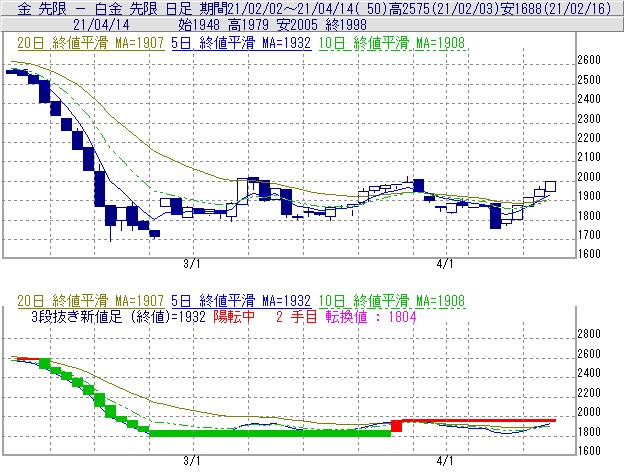Select 5日 MA=1932 legend above the three-line break chart

pos(241,301)
